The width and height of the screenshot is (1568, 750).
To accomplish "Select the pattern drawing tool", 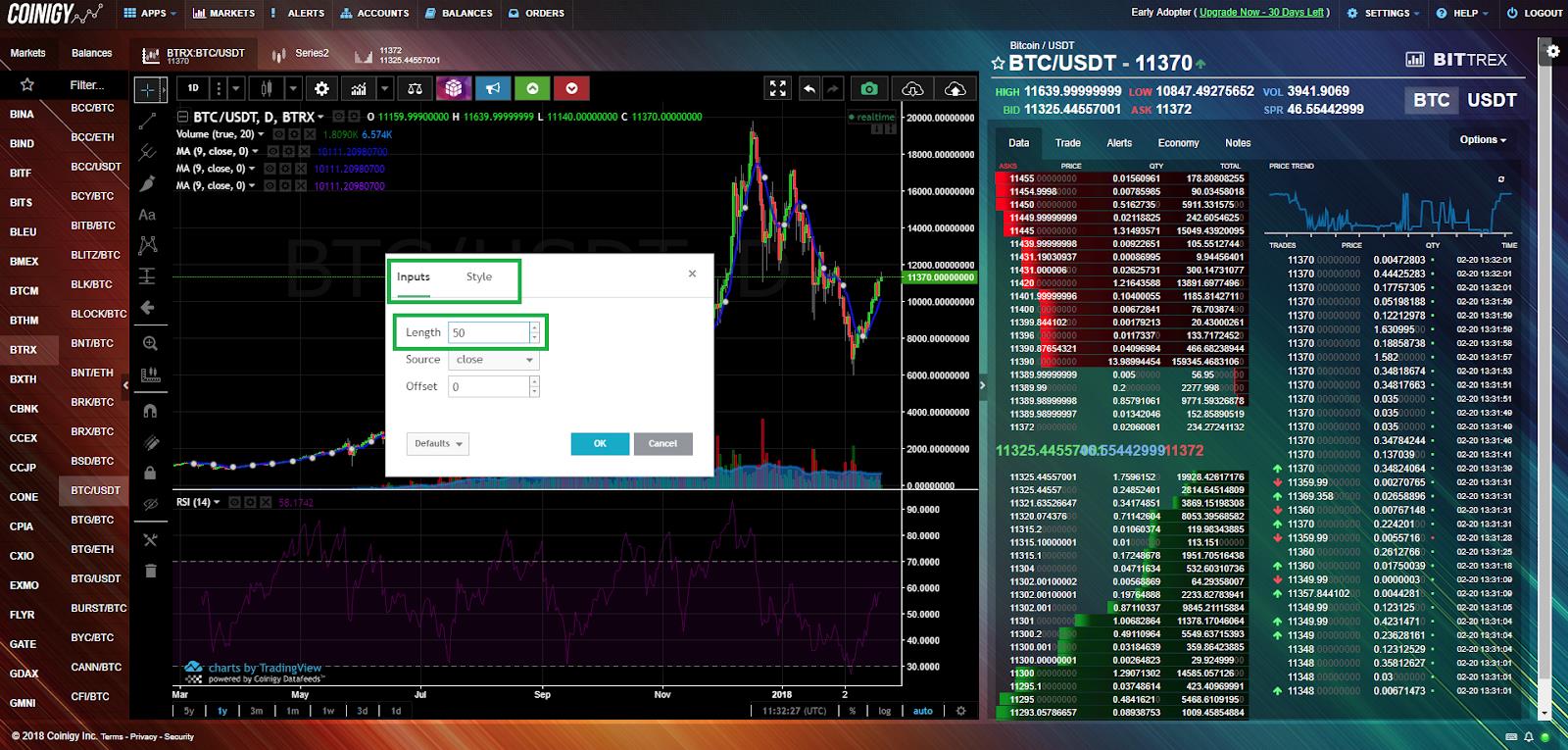I will point(148,245).
